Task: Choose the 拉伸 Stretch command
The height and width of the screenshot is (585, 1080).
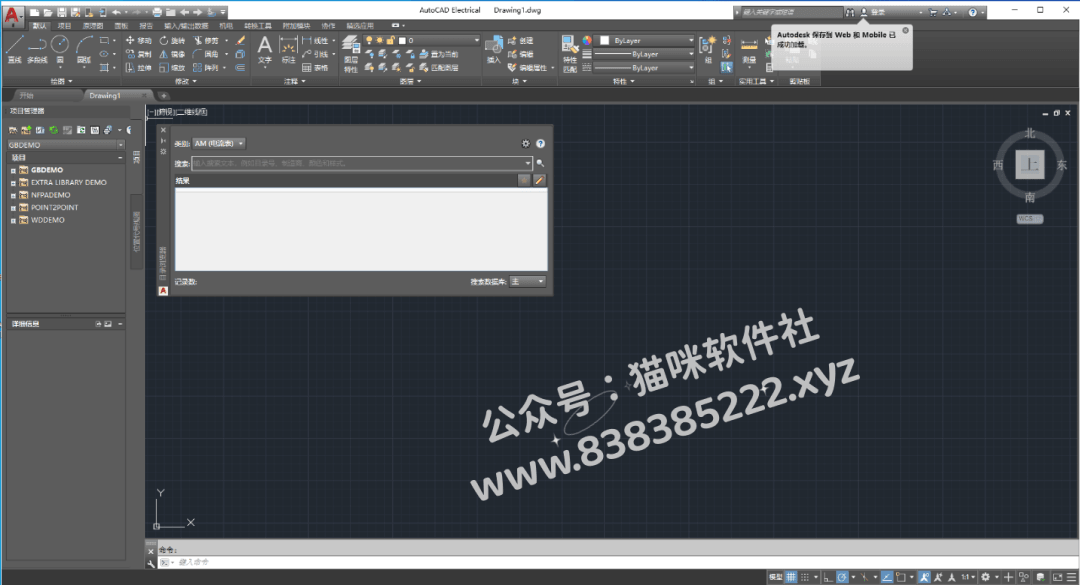Action: point(138,68)
